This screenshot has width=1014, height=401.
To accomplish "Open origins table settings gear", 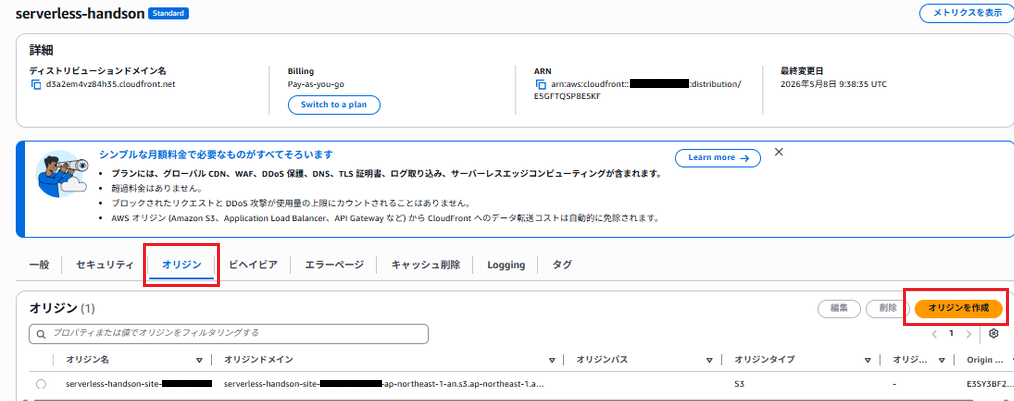I will pyautogui.click(x=994, y=334).
